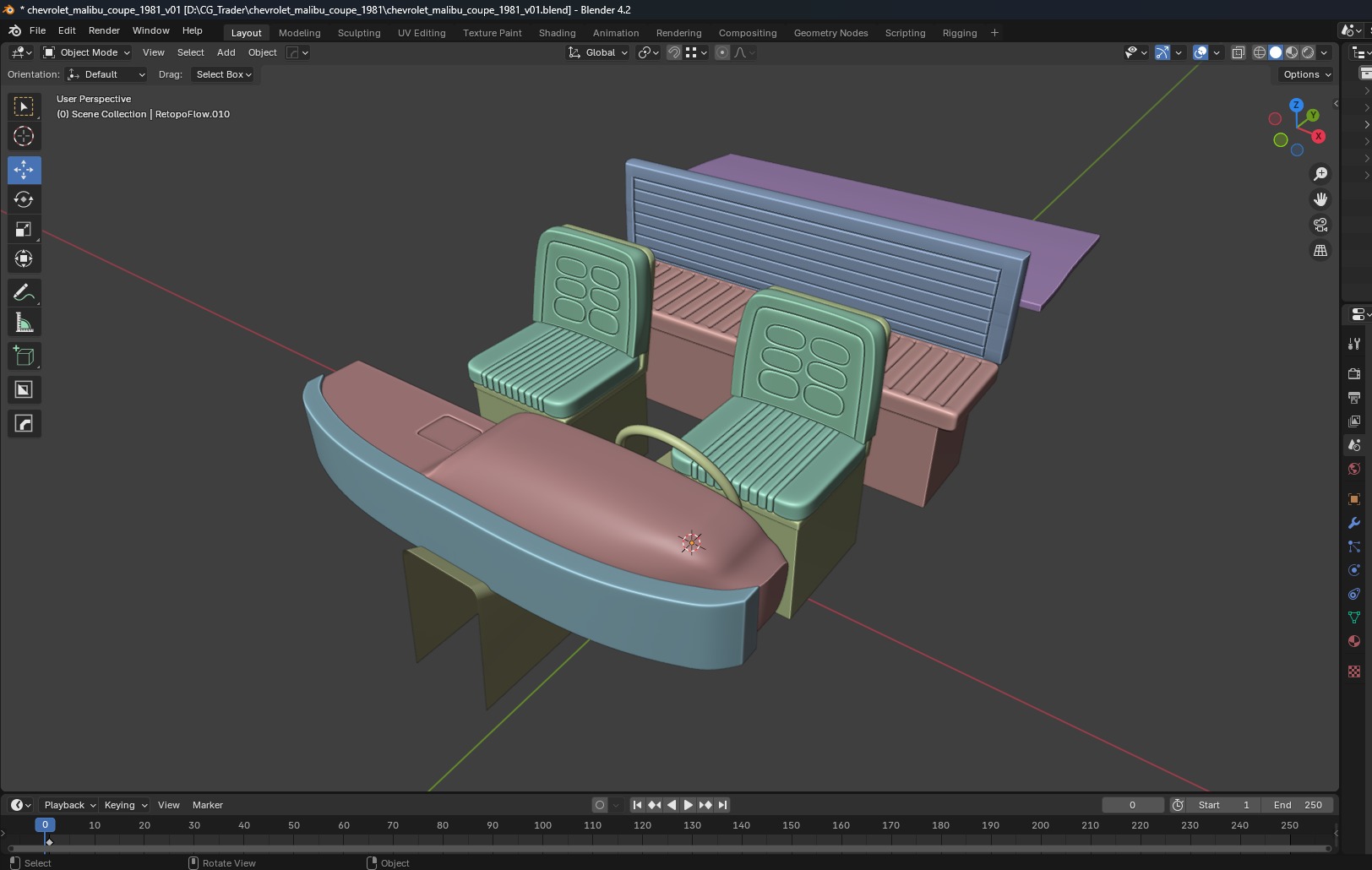Select the Annotate tool
1372x870 pixels.
click(24, 293)
